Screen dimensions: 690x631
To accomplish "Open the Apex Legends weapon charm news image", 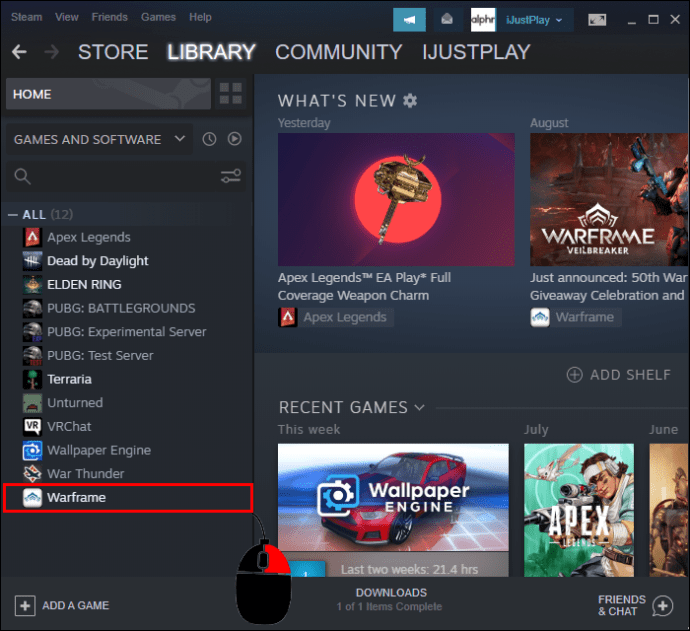I will (x=396, y=199).
